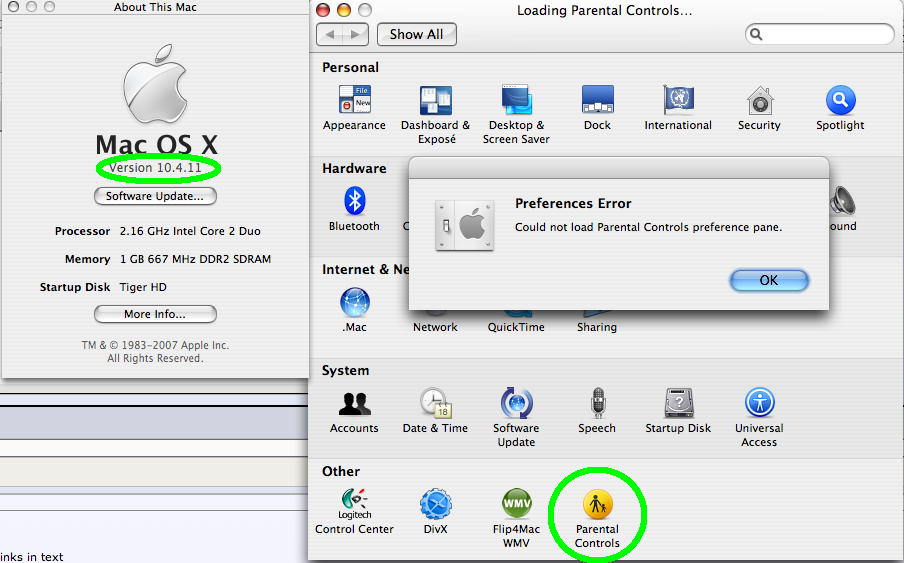Open the Dock preference pane
The height and width of the screenshot is (563, 904).
click(x=597, y=108)
